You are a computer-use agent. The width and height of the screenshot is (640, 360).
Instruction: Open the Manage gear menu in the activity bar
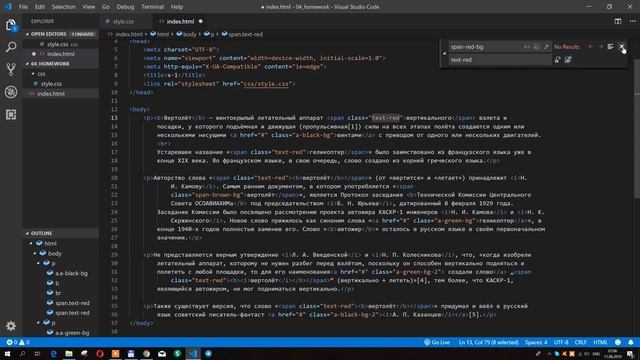pyautogui.click(x=11, y=326)
